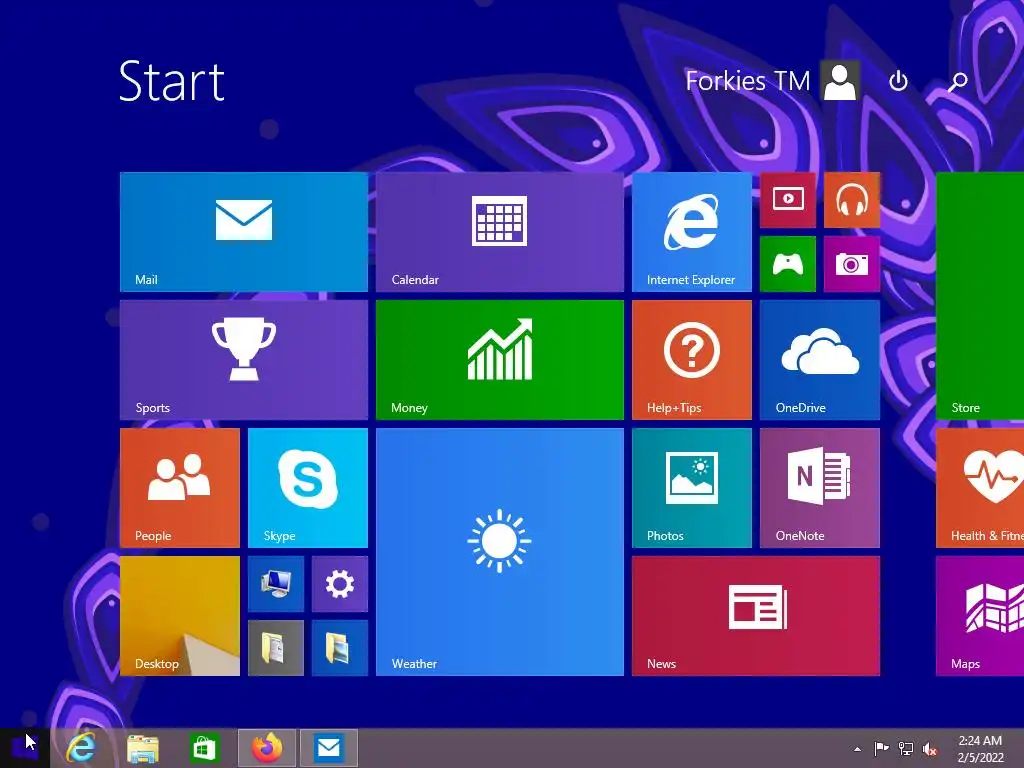Image resolution: width=1024 pixels, height=768 pixels.
Task: Click the Start button in taskbar
Action: click(x=24, y=748)
